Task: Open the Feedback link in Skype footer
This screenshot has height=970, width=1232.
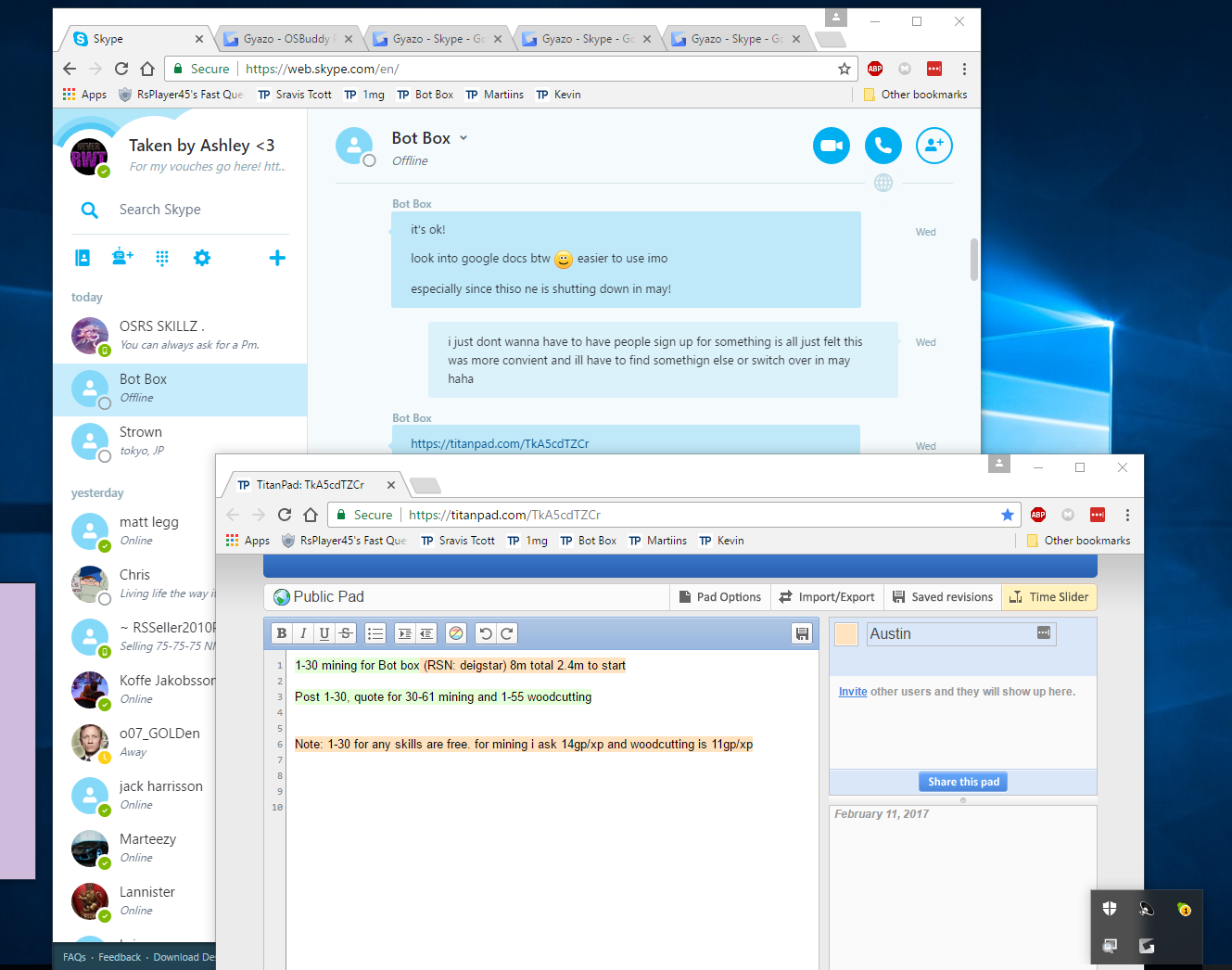Action: (x=120, y=957)
